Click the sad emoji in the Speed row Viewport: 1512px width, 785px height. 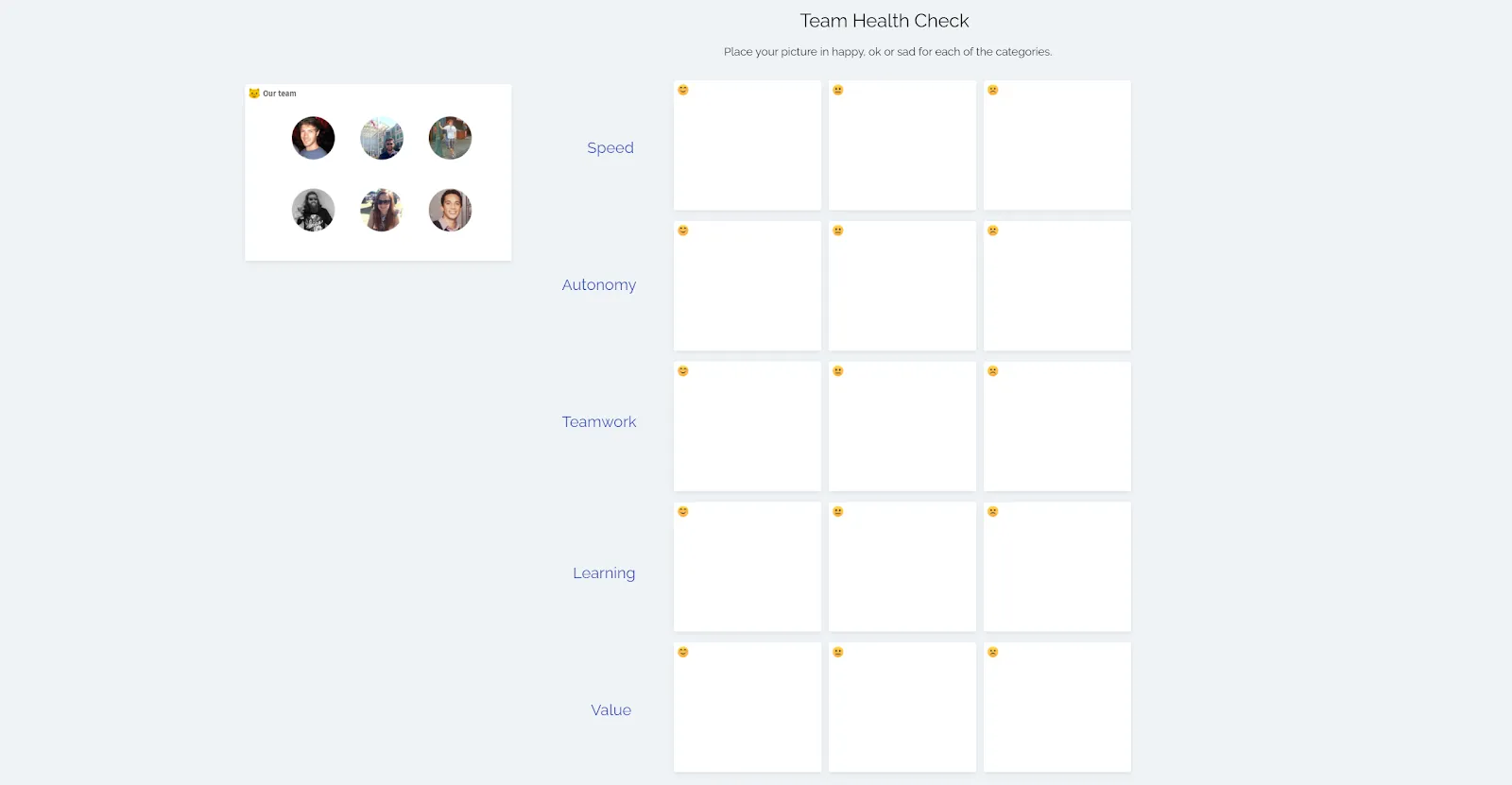tap(992, 90)
